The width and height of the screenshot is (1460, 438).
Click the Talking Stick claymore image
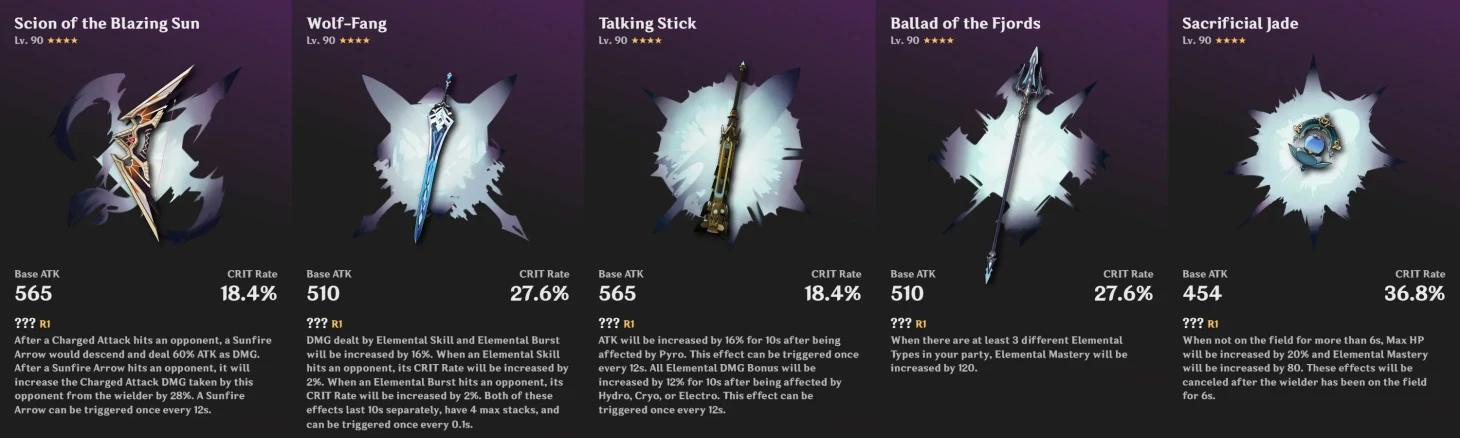[x=727, y=150]
